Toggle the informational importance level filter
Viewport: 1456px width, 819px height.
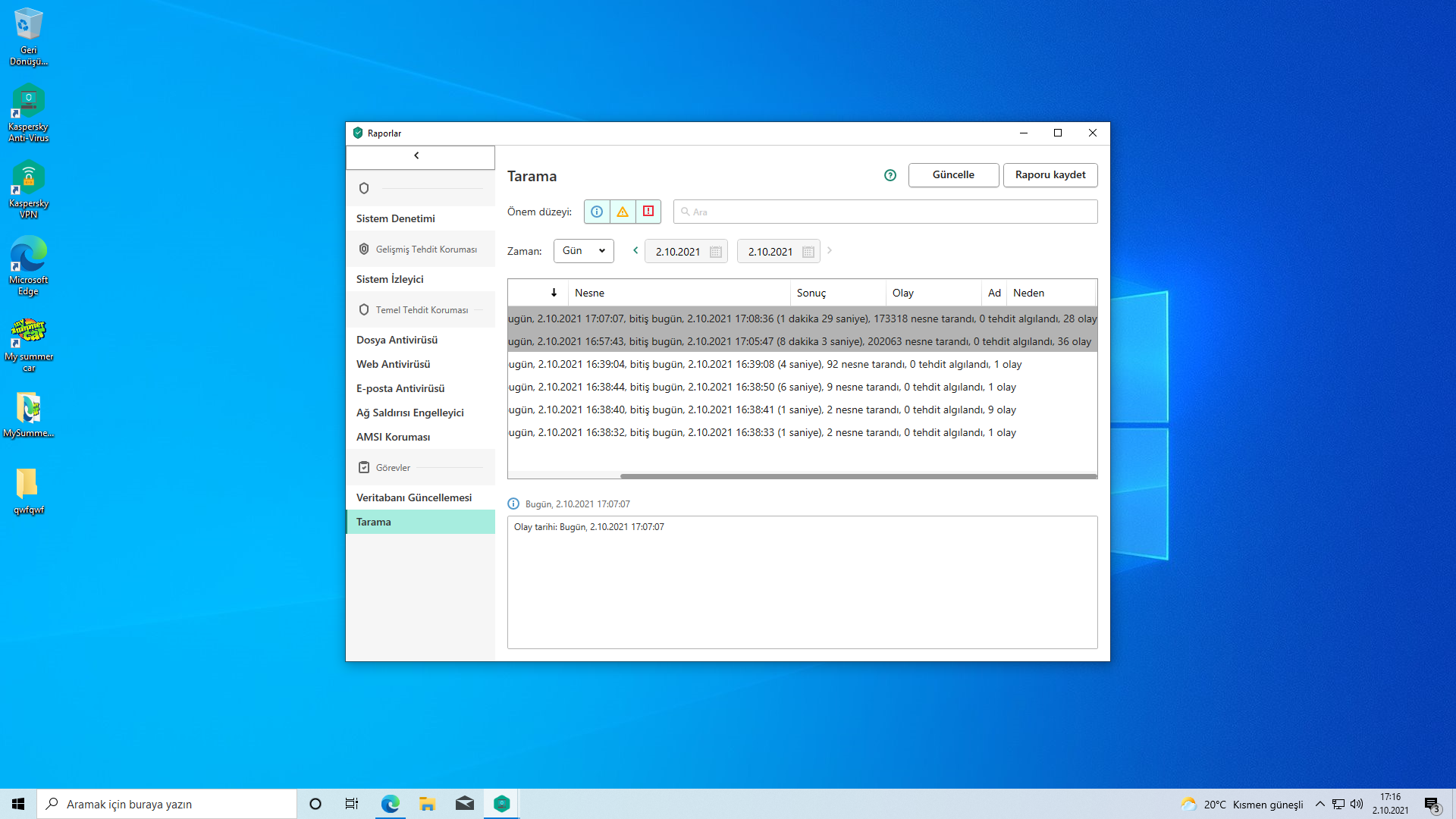pos(597,212)
